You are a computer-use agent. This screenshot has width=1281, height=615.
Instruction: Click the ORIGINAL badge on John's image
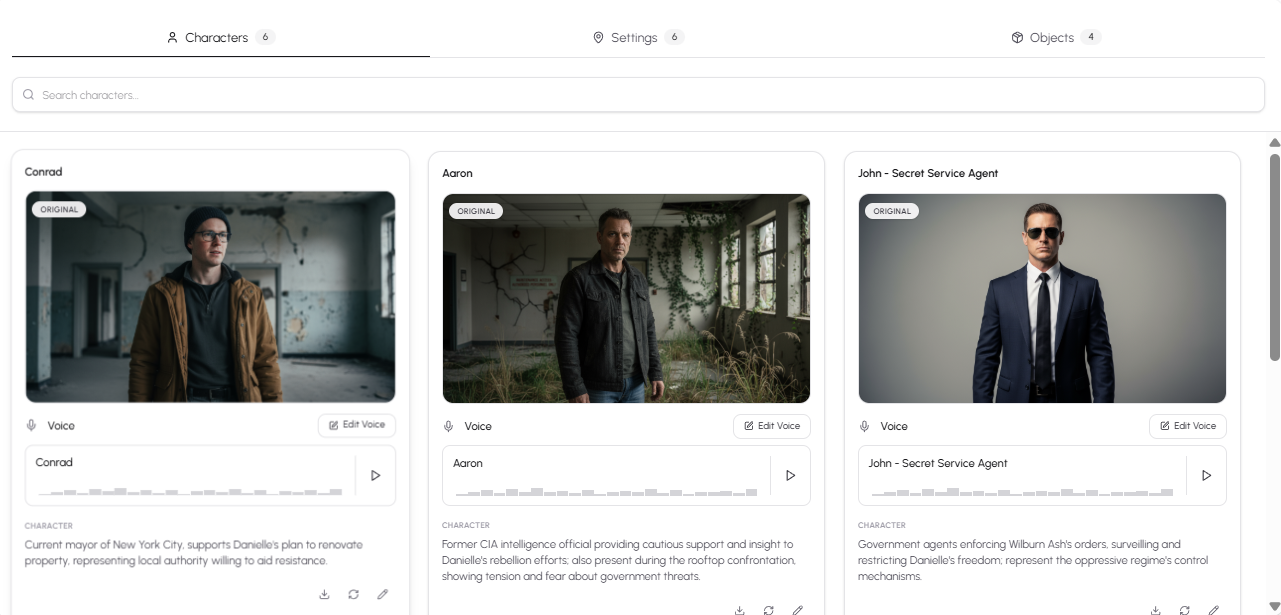click(892, 211)
